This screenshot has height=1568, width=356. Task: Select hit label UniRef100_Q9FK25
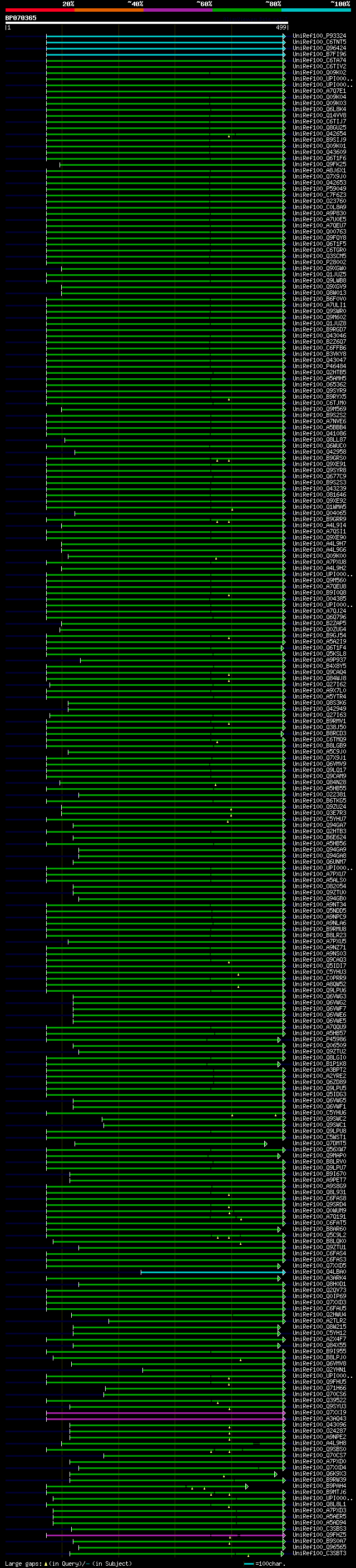(319, 164)
